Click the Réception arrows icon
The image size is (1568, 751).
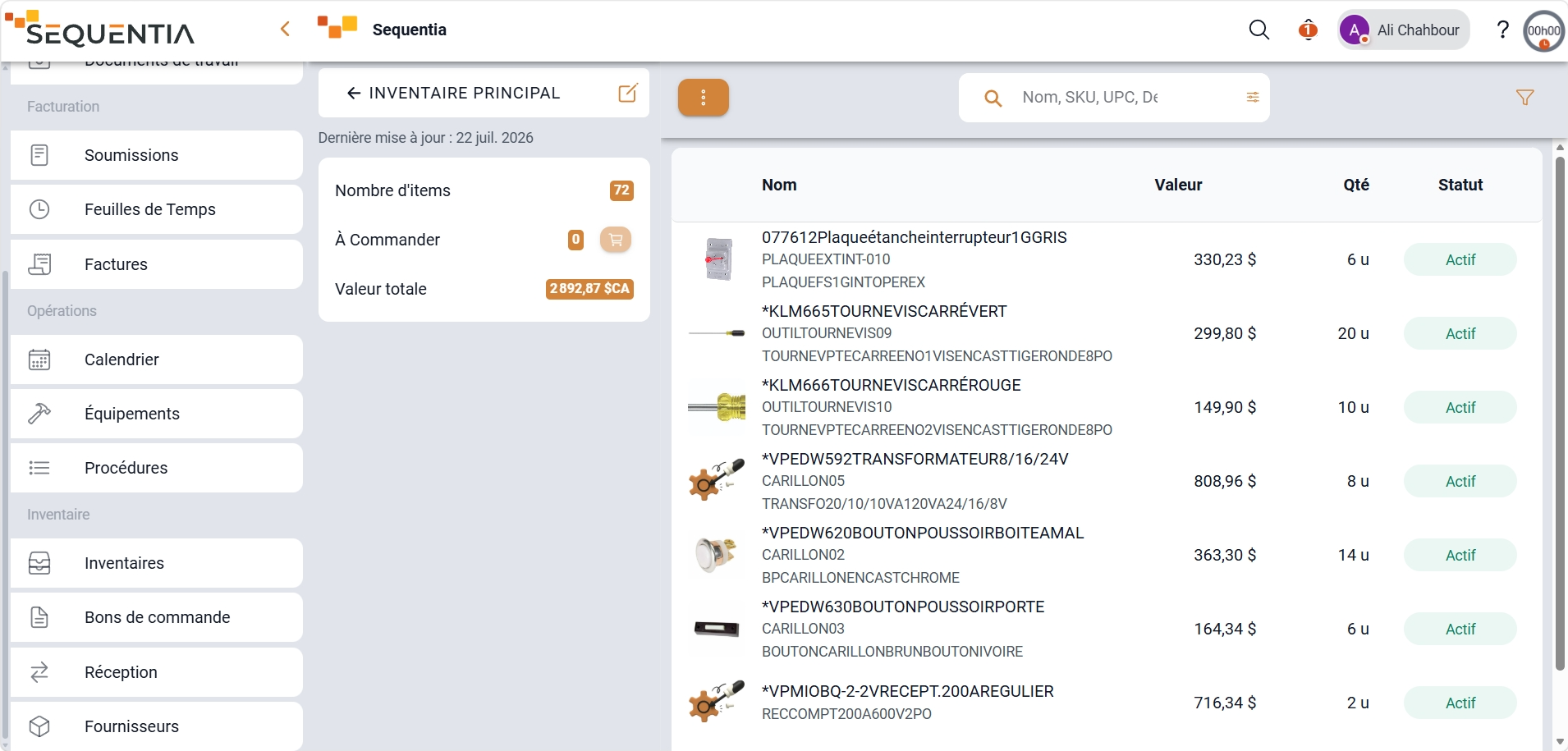(x=39, y=672)
